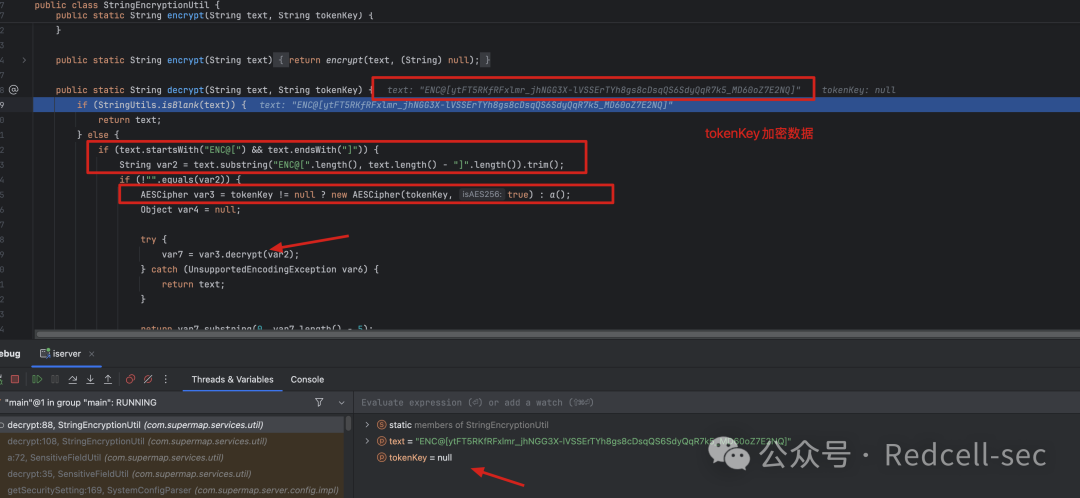Viewport: 1080px width, 498px height.
Task: Filter the thread frames list
Action: coord(319,402)
